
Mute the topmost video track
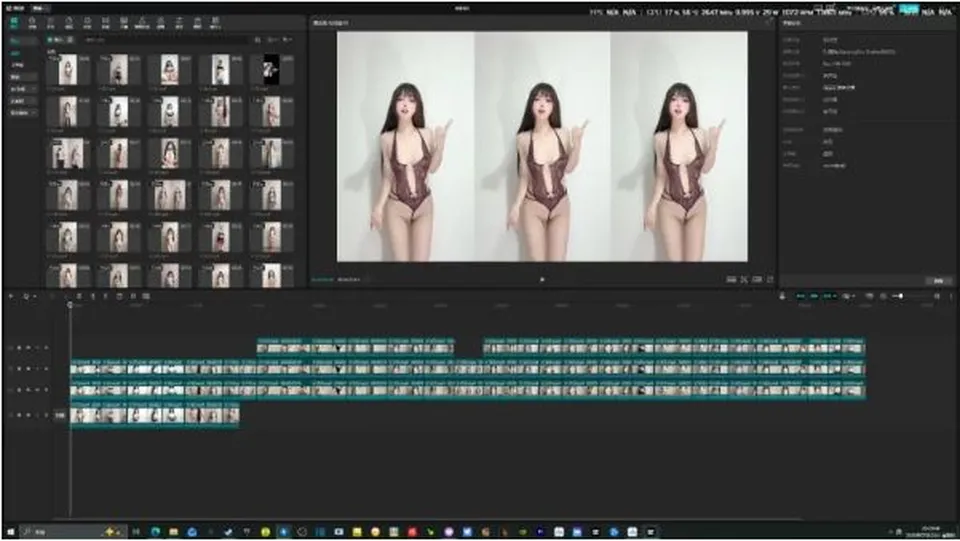coord(37,348)
